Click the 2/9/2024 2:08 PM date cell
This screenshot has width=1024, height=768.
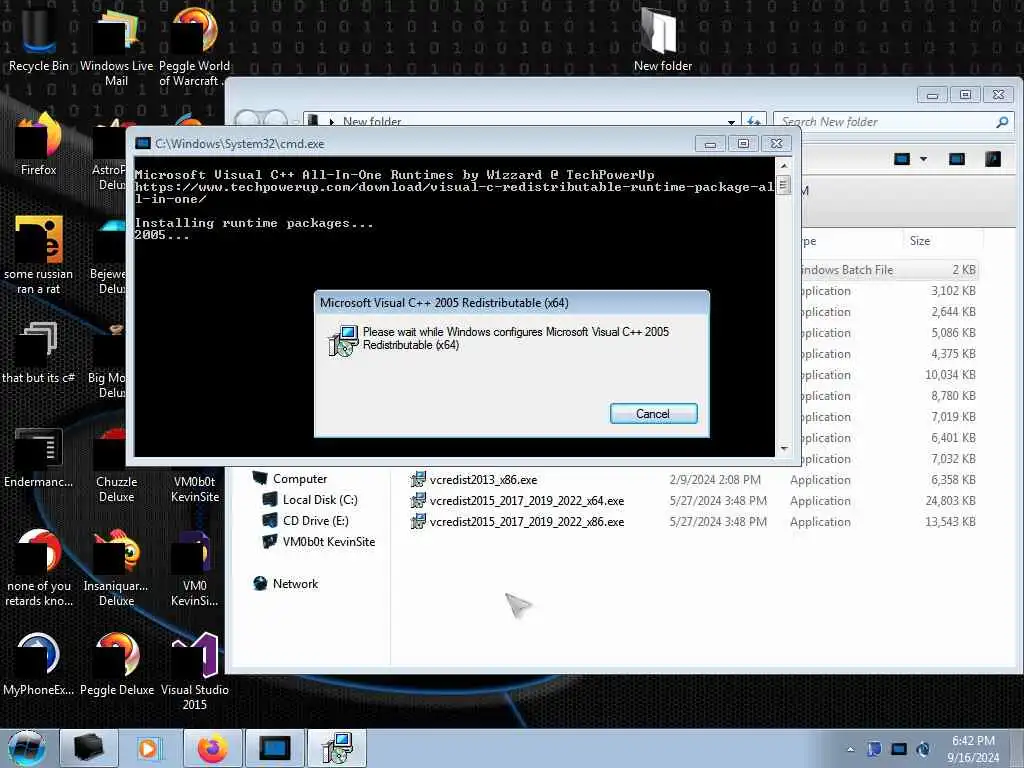click(714, 480)
